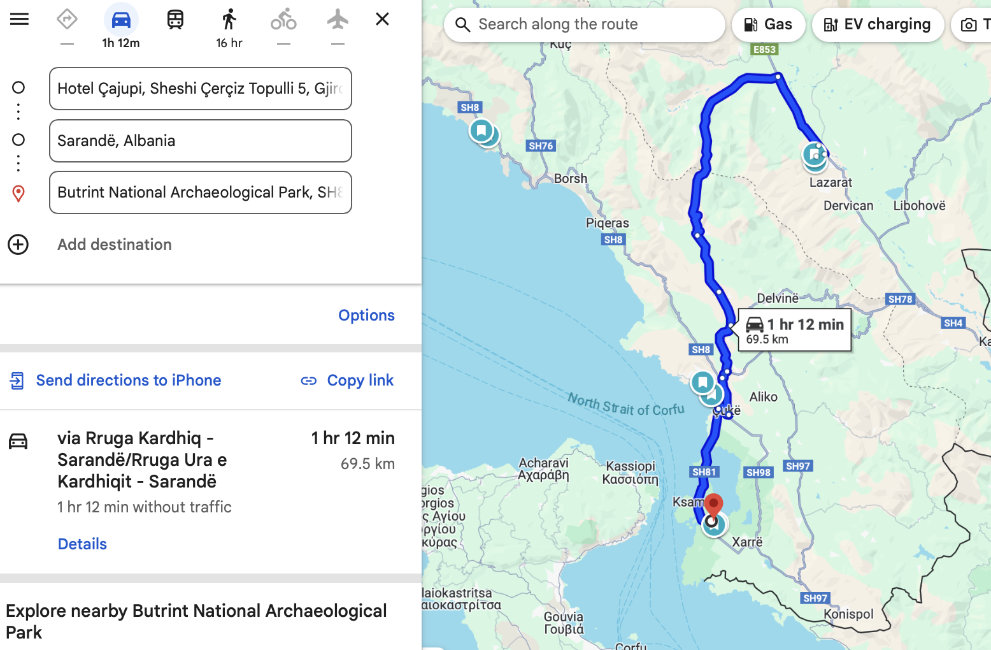Edit Butrint National Archaeological Park destination
The image size is (991, 650).
tap(200, 192)
